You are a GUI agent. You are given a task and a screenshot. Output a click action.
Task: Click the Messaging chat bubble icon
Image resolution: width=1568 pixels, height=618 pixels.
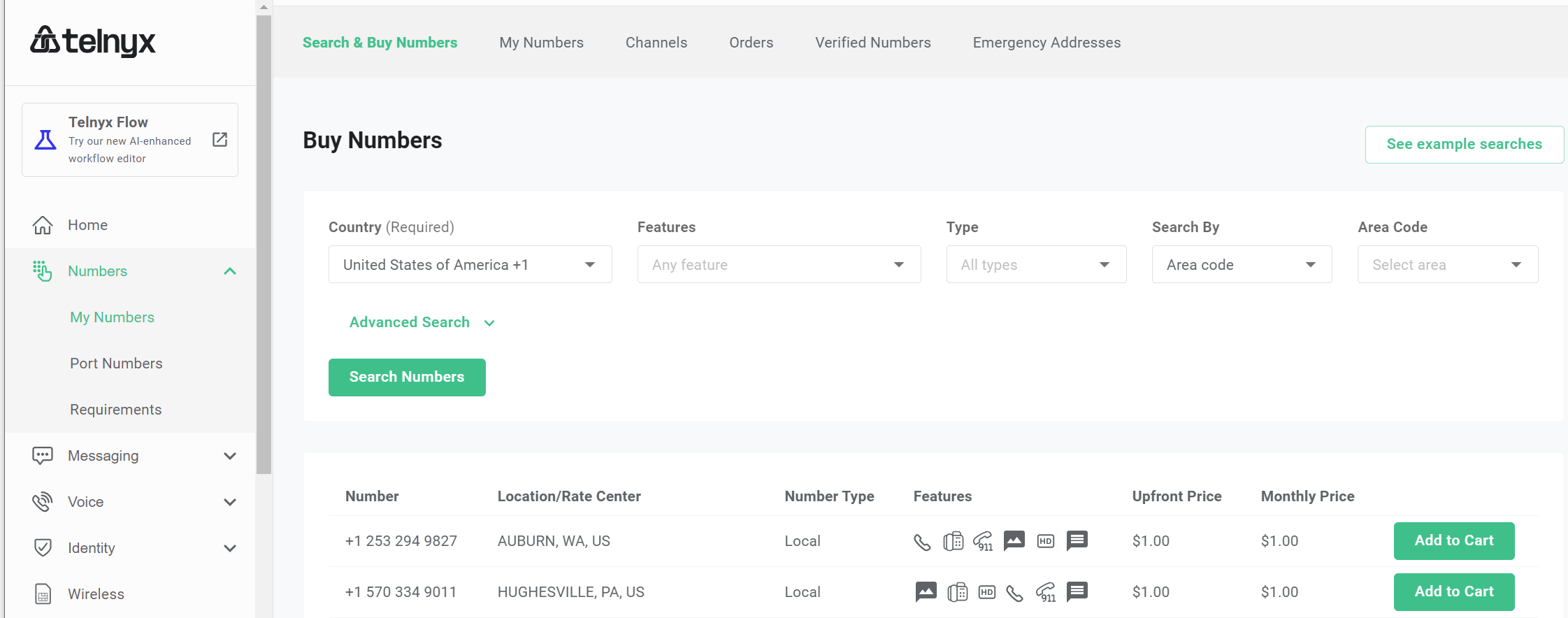pyautogui.click(x=43, y=456)
